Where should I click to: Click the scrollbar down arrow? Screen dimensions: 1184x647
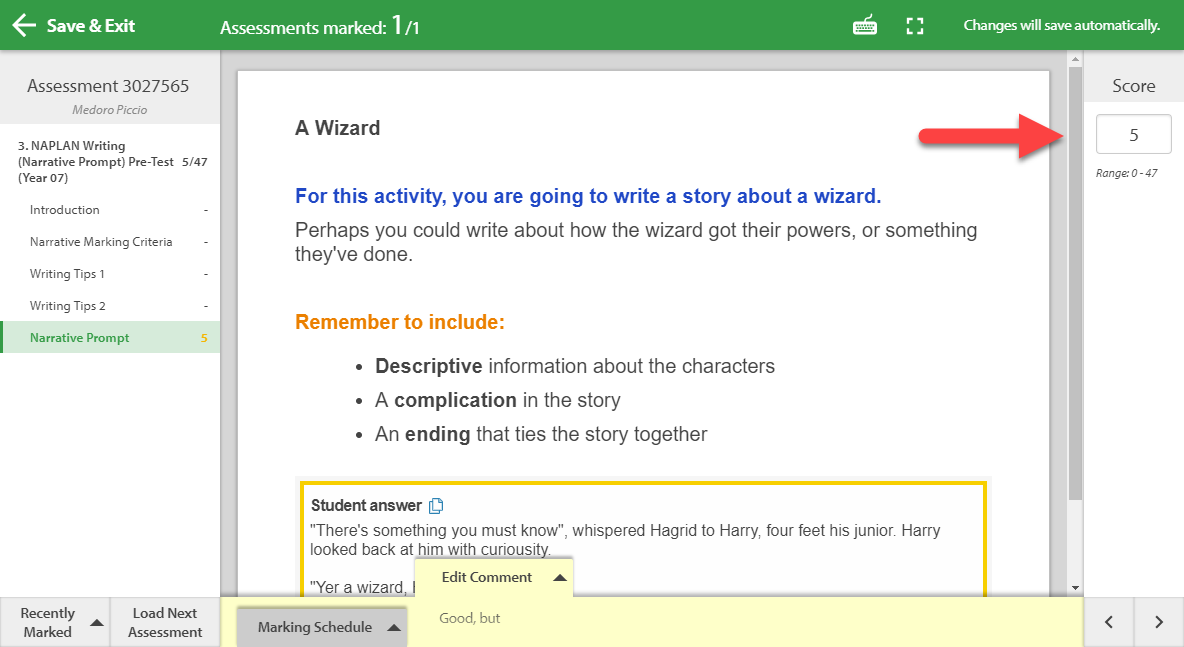coord(1075,588)
